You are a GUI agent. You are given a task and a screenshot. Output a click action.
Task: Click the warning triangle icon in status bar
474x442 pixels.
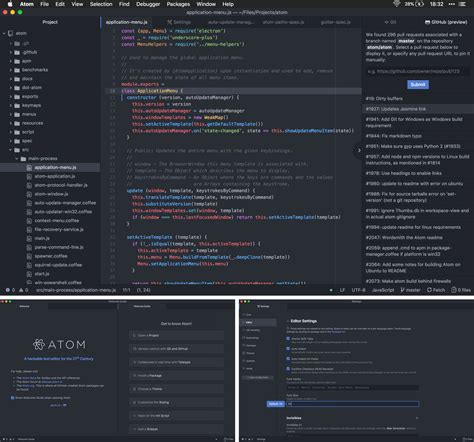click(21, 290)
